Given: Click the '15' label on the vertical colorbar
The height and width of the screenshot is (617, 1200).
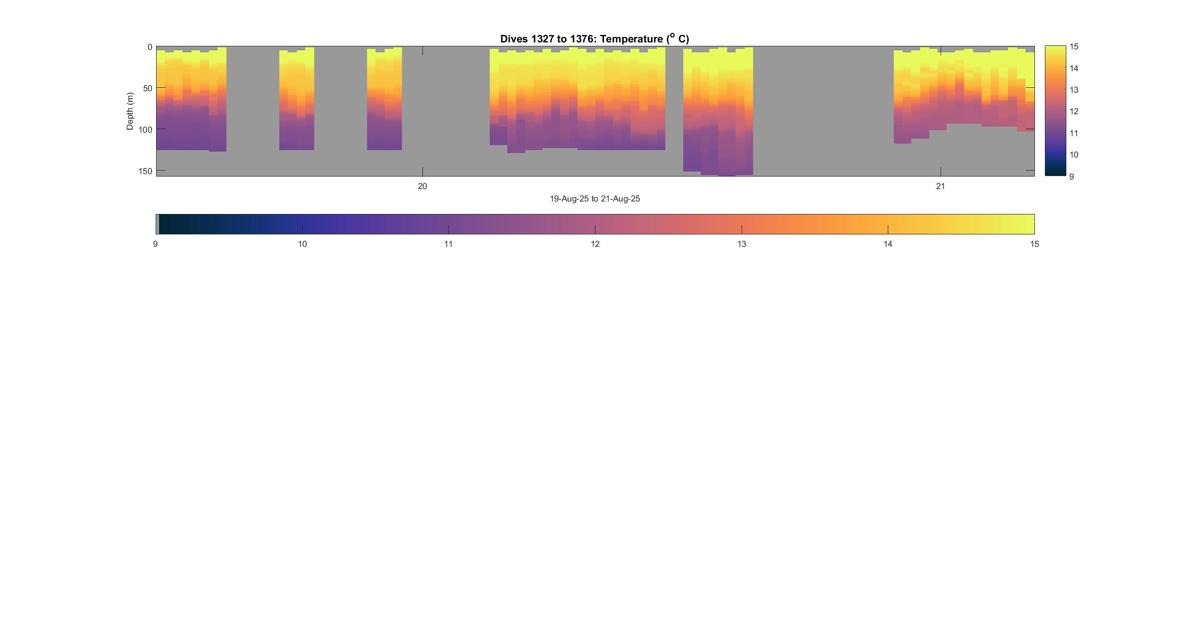Looking at the screenshot, I should pyautogui.click(x=1074, y=47).
